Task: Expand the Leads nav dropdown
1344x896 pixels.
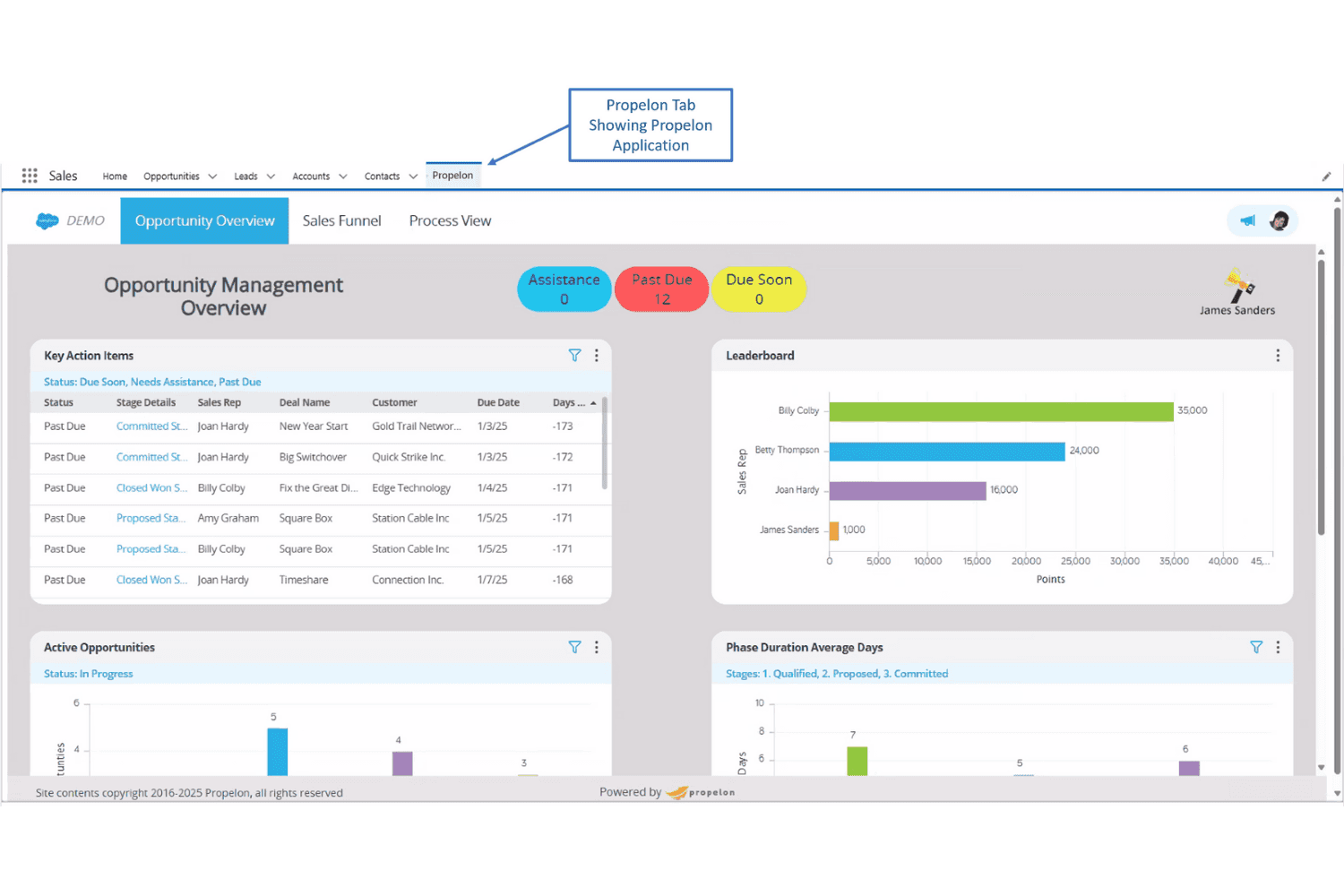Action: [271, 177]
